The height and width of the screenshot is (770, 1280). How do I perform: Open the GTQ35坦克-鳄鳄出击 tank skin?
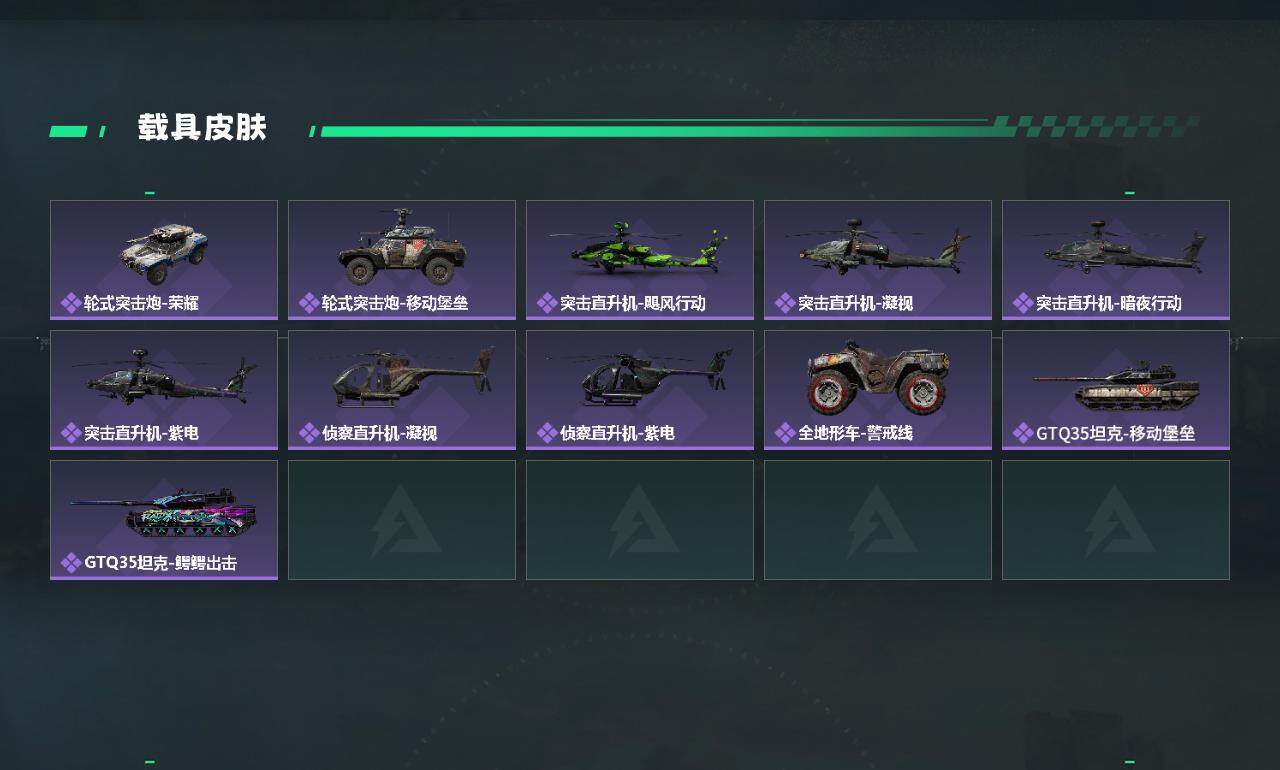(x=164, y=520)
